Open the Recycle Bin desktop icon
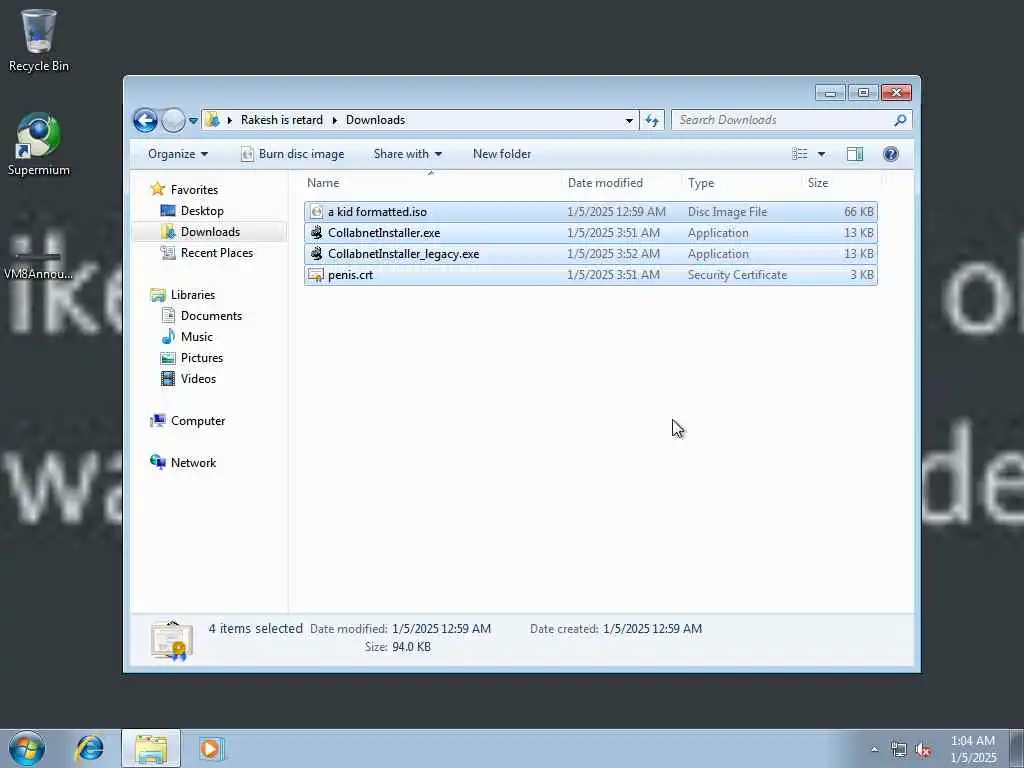The image size is (1024, 768). (x=38, y=39)
